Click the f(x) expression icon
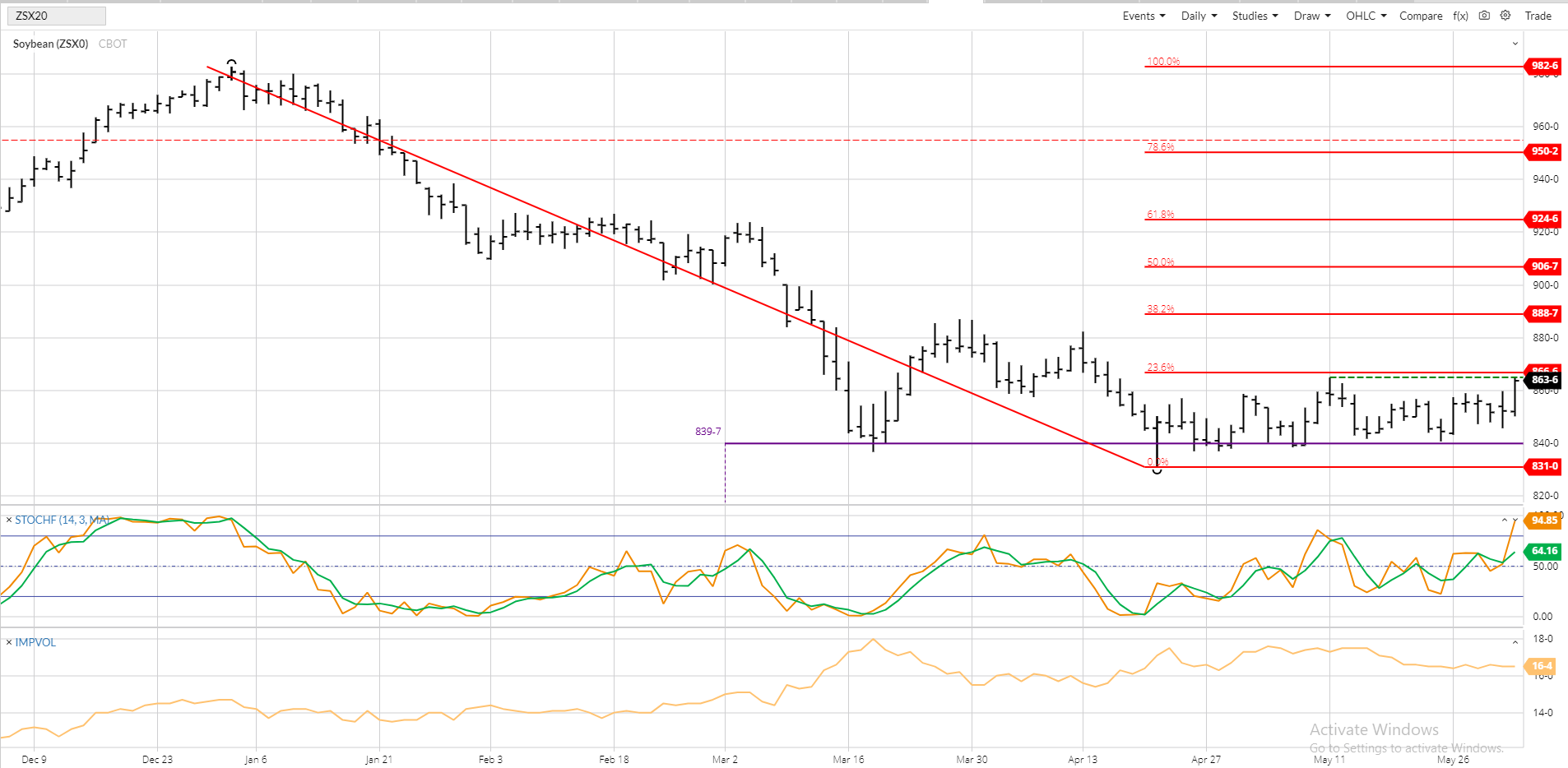This screenshot has width=1568, height=768. click(x=1461, y=16)
